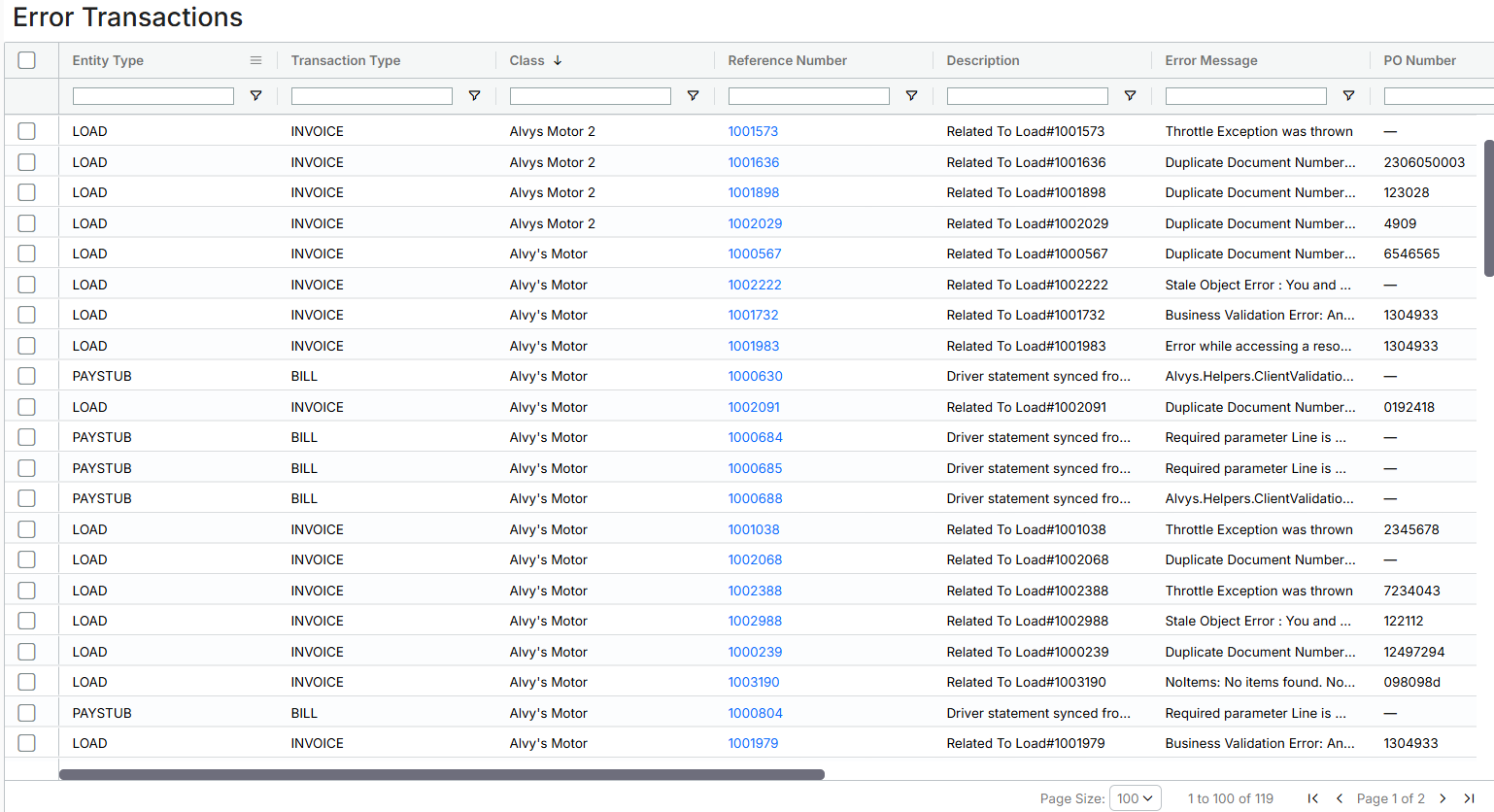This screenshot has width=1494, height=812.
Task: Open reference number 1000239 link
Action: point(755,652)
